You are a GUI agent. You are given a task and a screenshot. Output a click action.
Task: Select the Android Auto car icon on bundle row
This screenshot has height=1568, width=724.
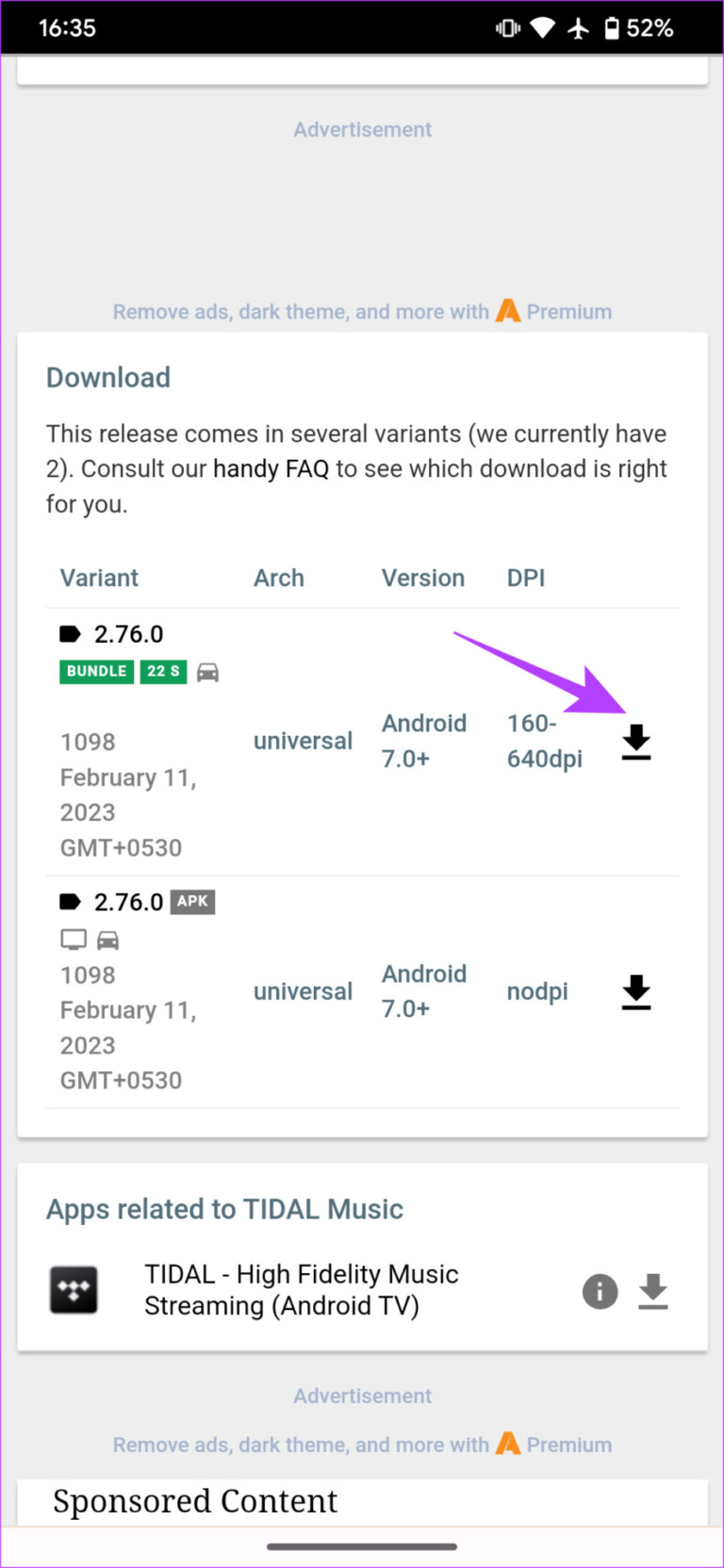(207, 672)
